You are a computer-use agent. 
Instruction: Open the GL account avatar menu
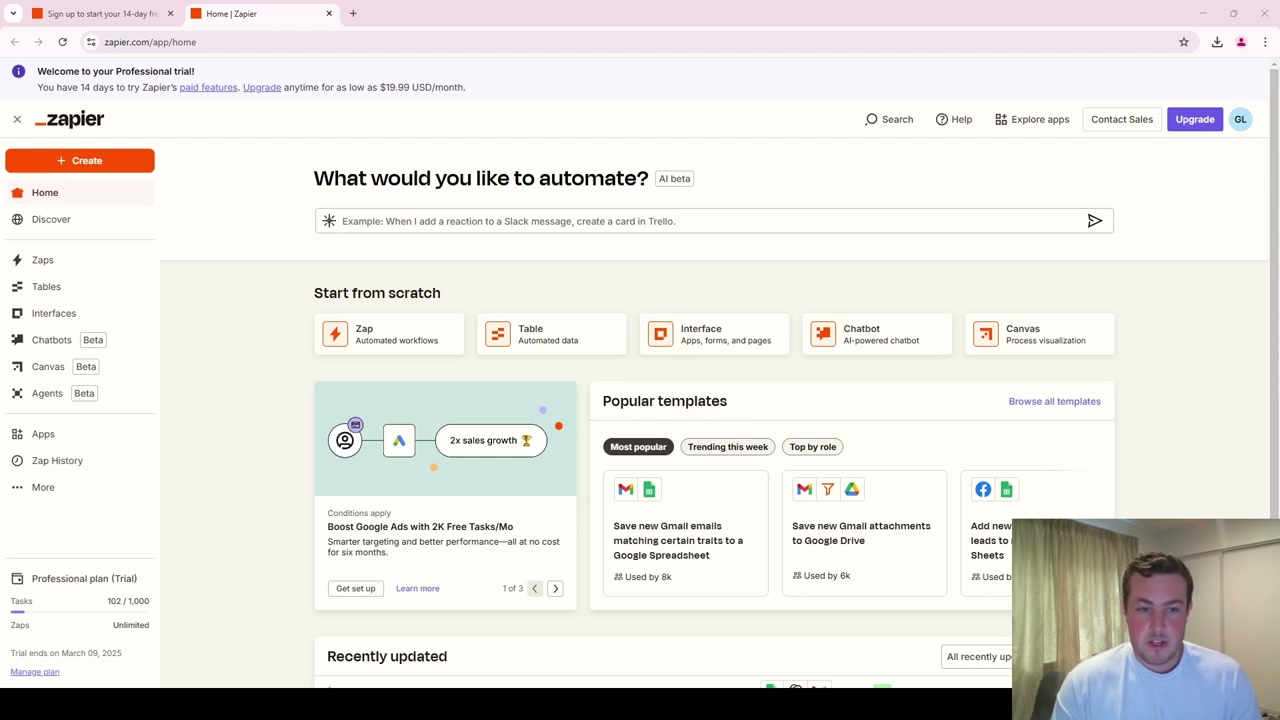(x=1240, y=119)
